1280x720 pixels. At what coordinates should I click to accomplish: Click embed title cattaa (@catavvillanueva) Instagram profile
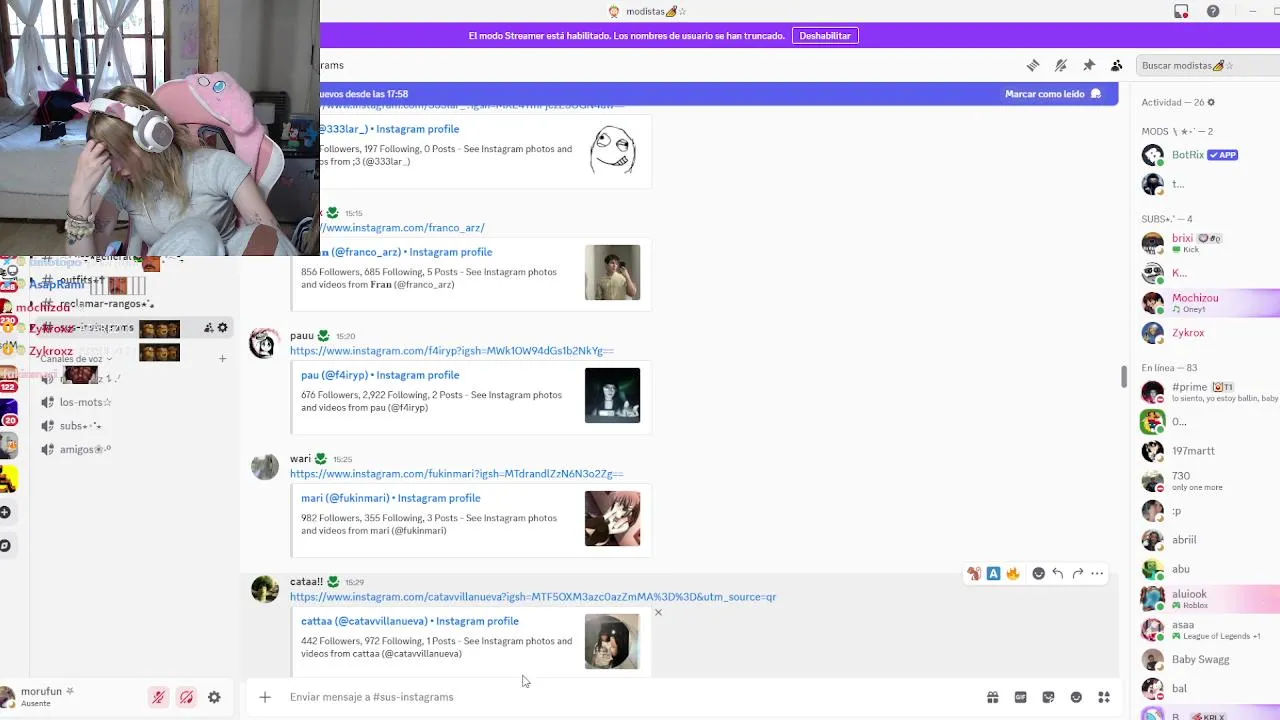click(x=410, y=621)
